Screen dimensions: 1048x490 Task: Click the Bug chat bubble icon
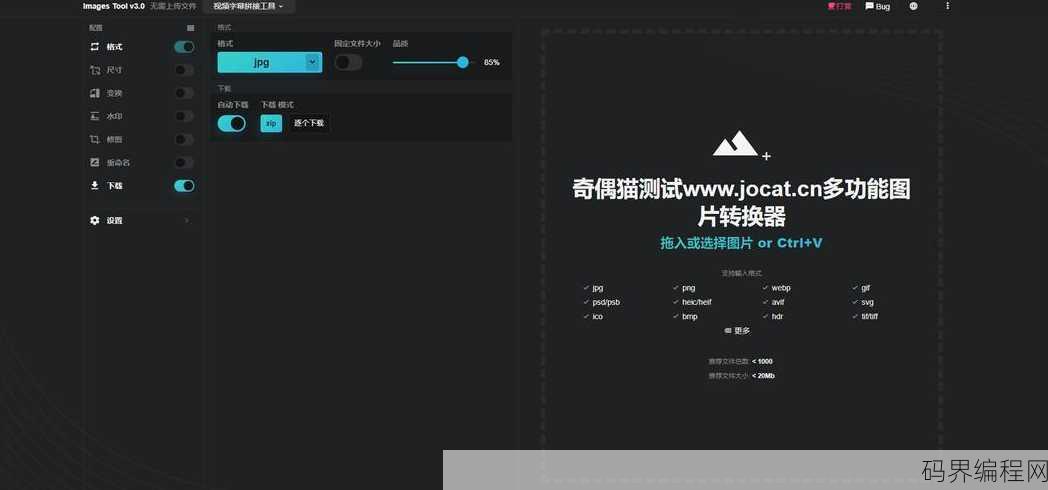click(x=869, y=6)
